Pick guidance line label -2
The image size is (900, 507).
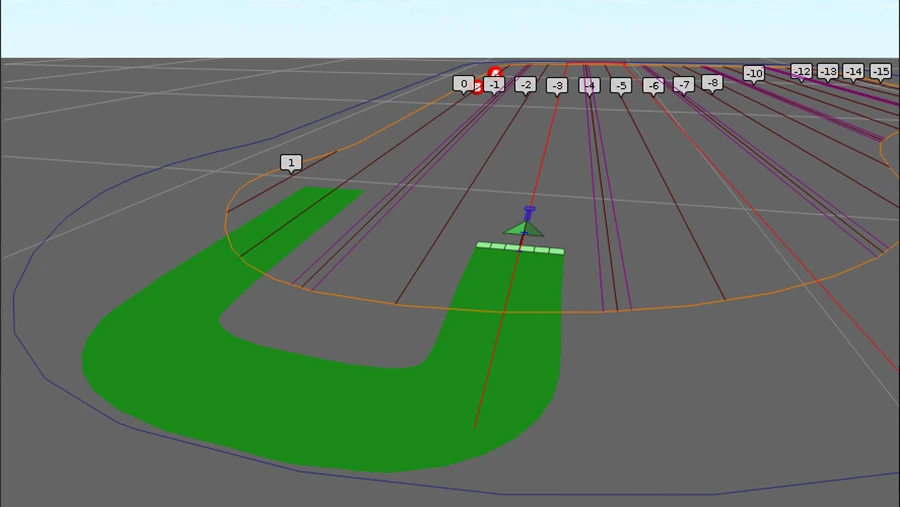(526, 85)
